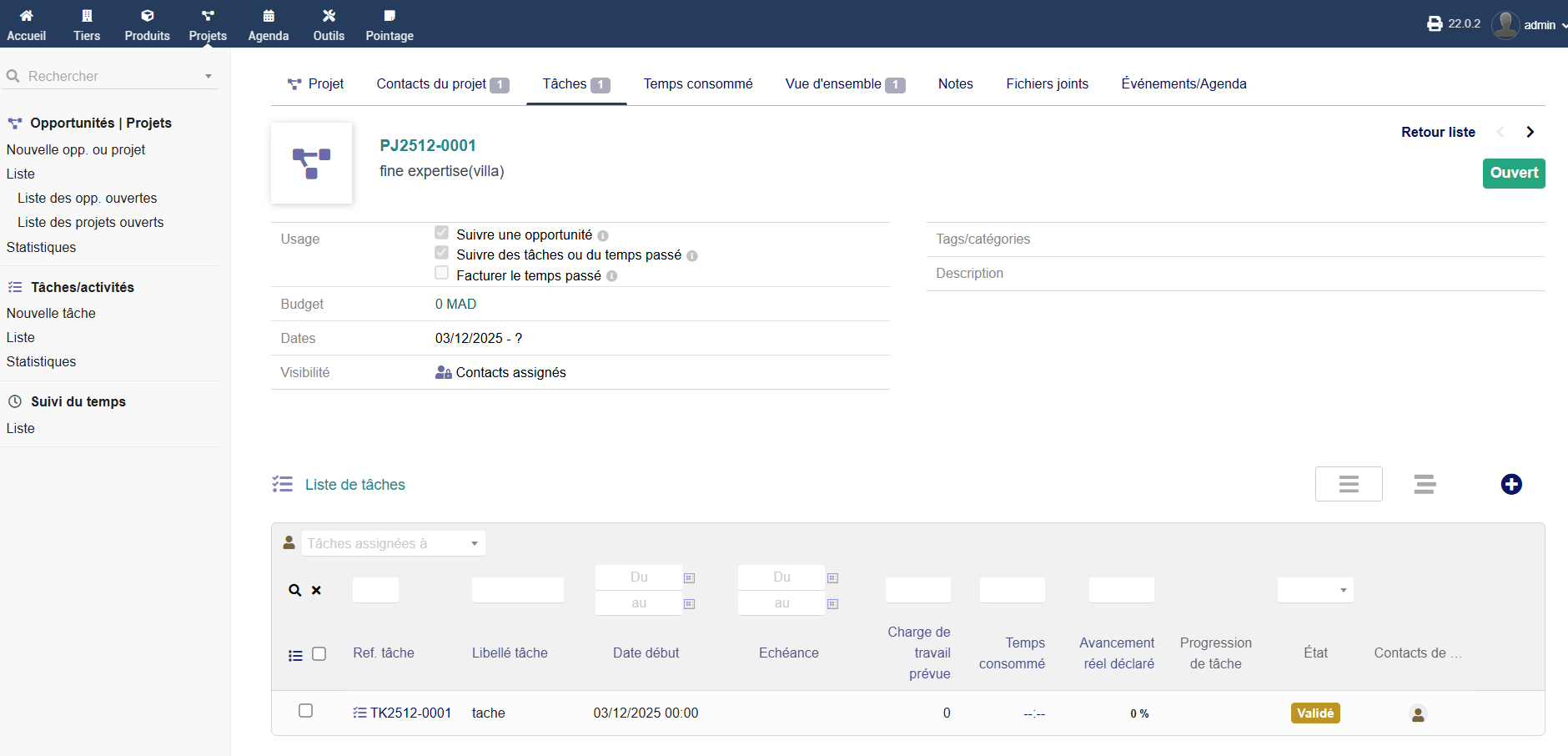The image size is (1568, 756).
Task: Open the start date 'Du' calendar picker icon
Action: [x=690, y=578]
